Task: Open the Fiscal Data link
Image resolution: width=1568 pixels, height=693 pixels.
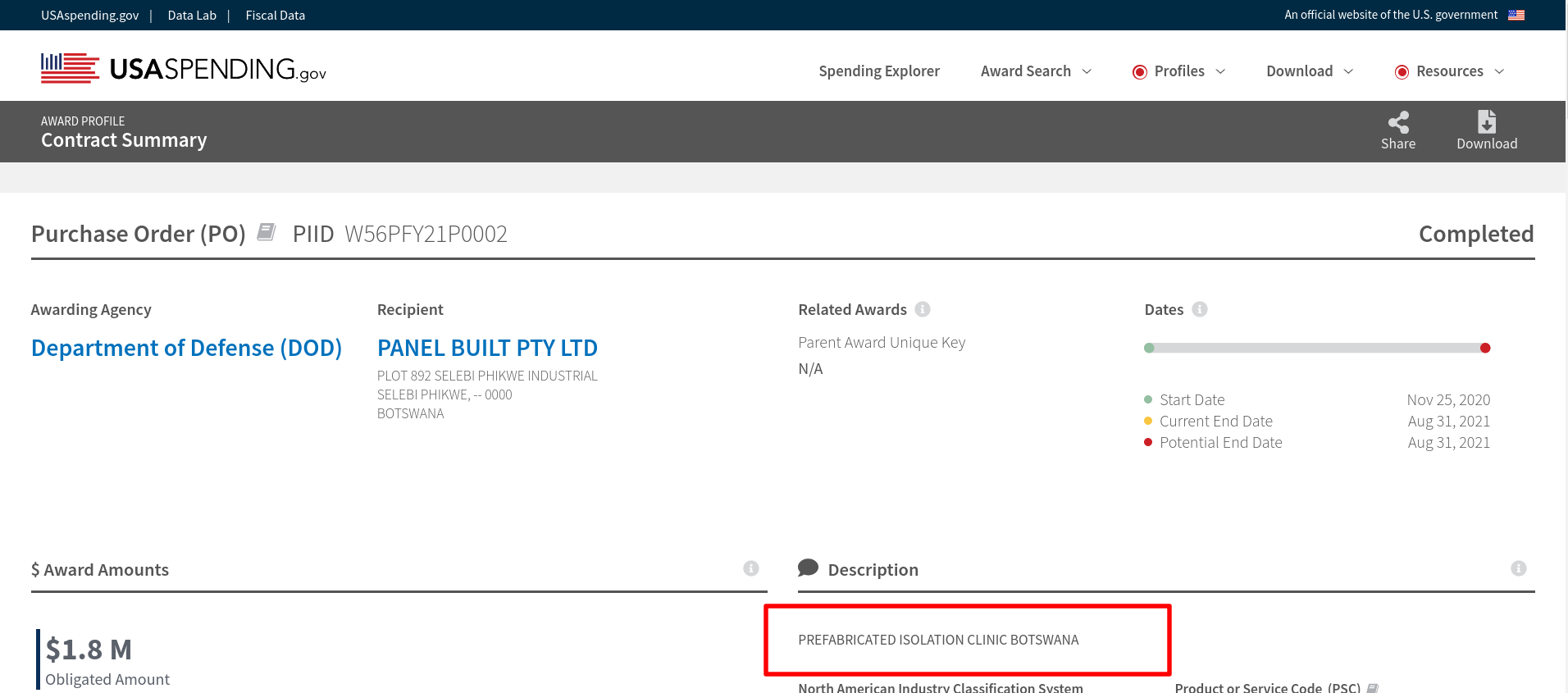Action: (x=276, y=16)
